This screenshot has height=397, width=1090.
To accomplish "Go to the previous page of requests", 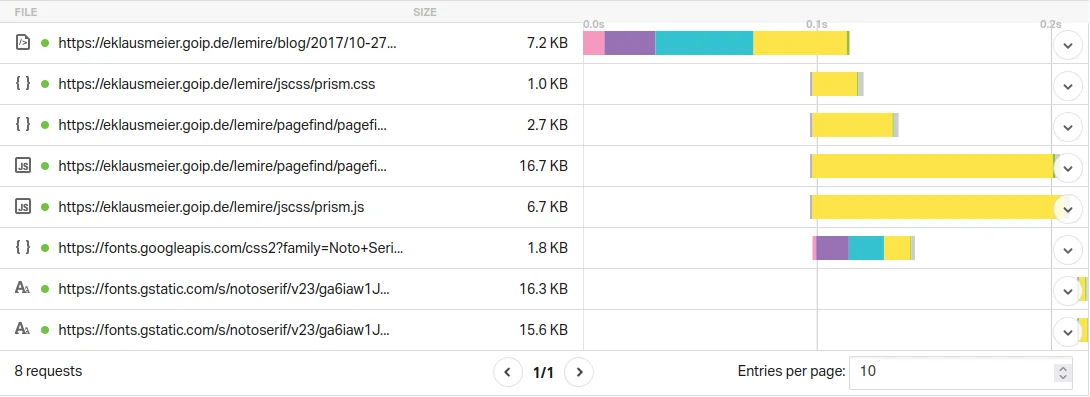I will [x=507, y=372].
